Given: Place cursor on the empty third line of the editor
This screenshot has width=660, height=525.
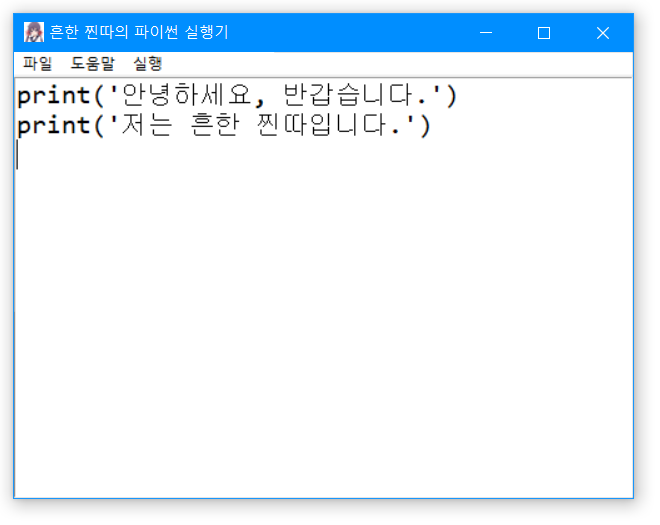Looking at the screenshot, I should coord(324,155).
